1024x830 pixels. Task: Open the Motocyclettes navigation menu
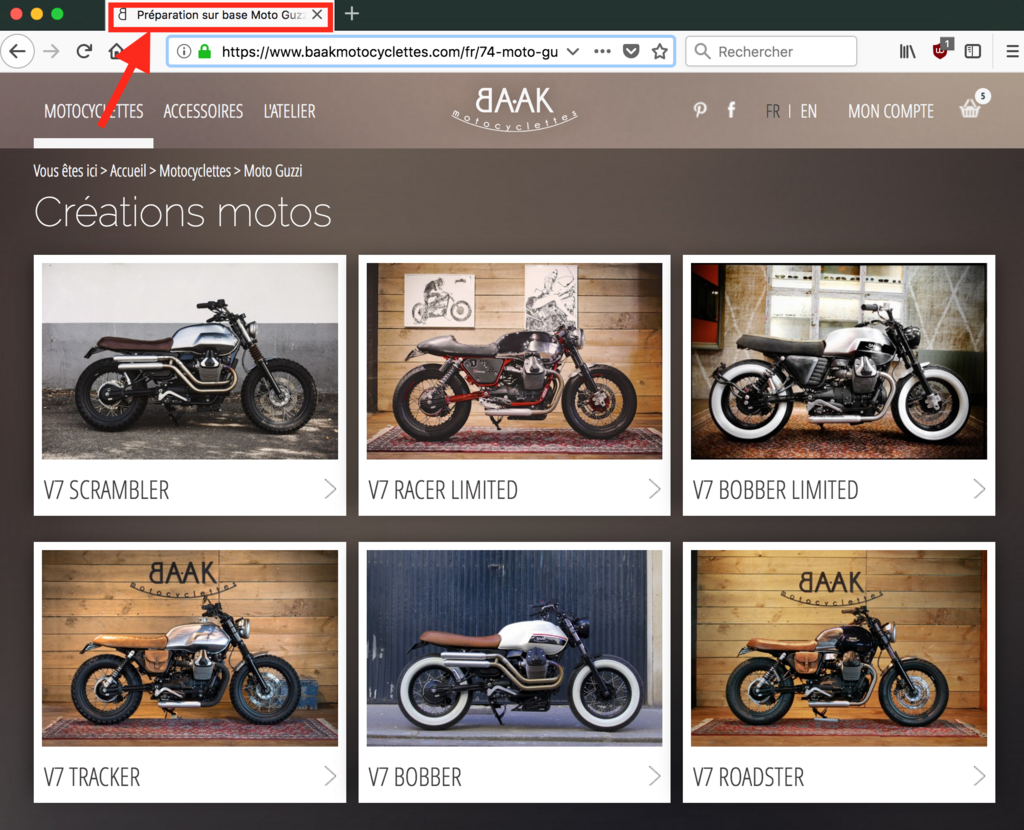pyautogui.click(x=93, y=111)
